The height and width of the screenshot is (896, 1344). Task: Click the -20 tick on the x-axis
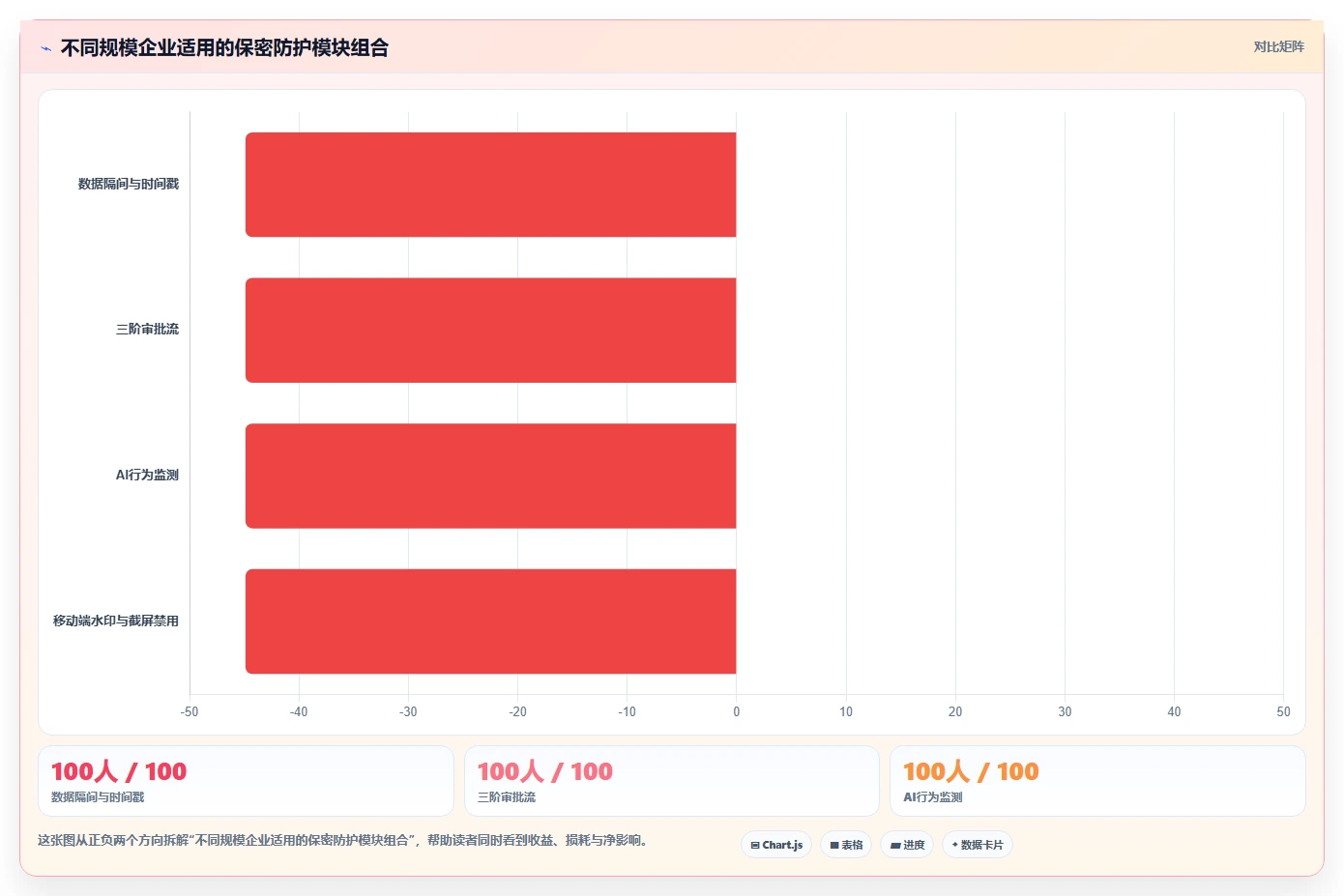tap(517, 711)
